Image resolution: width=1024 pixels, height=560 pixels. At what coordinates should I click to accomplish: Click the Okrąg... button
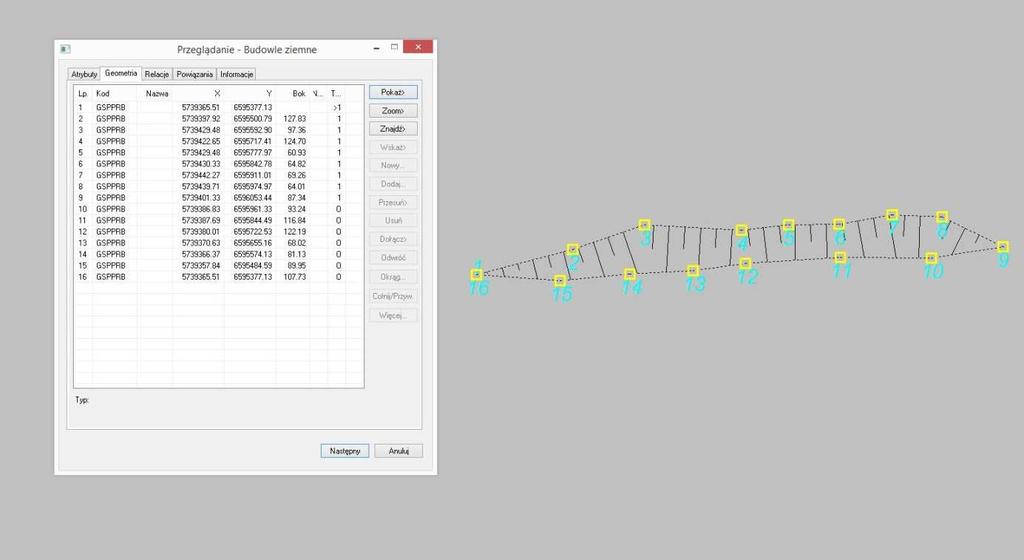393,277
